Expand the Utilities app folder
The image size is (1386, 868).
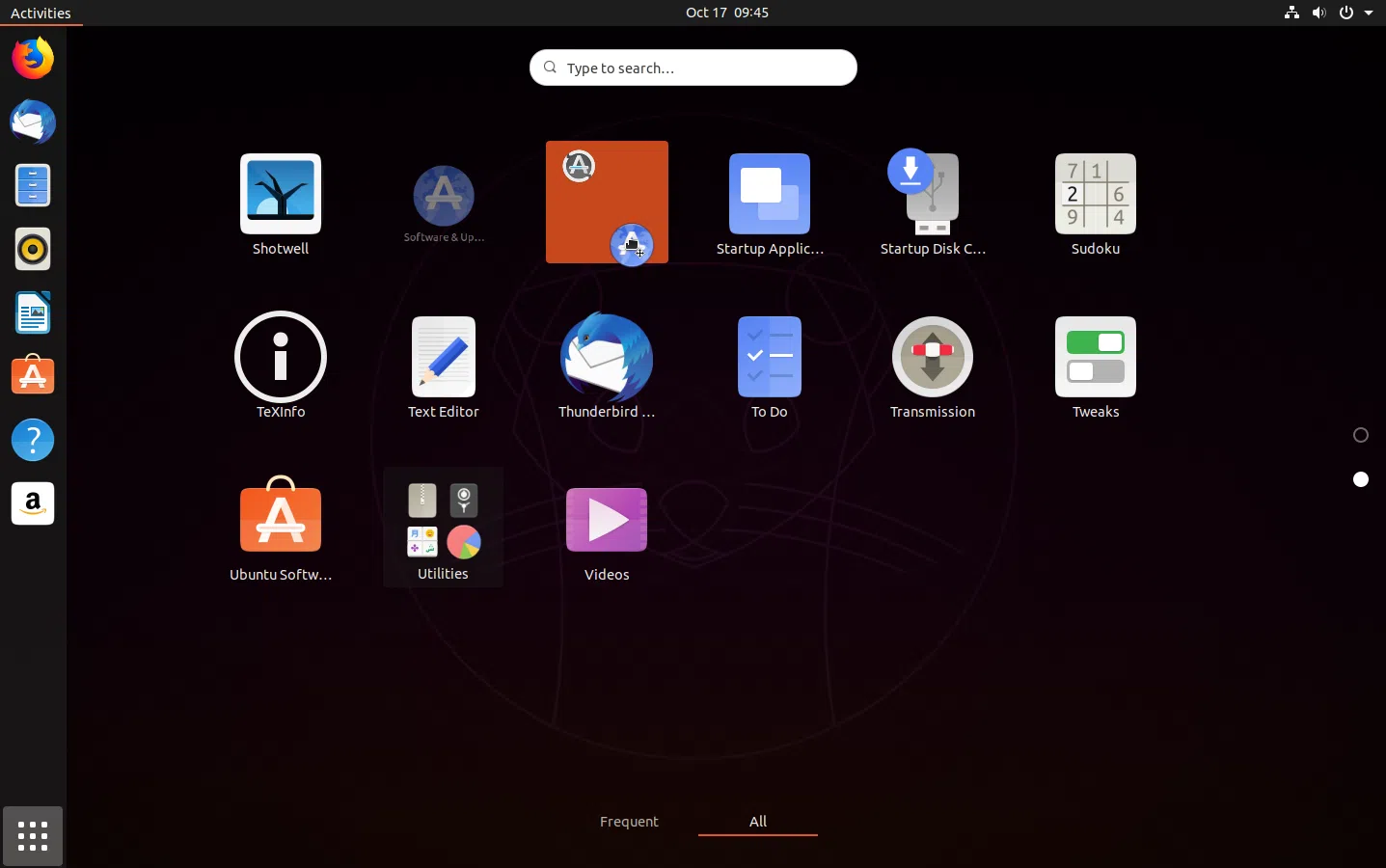point(443,526)
